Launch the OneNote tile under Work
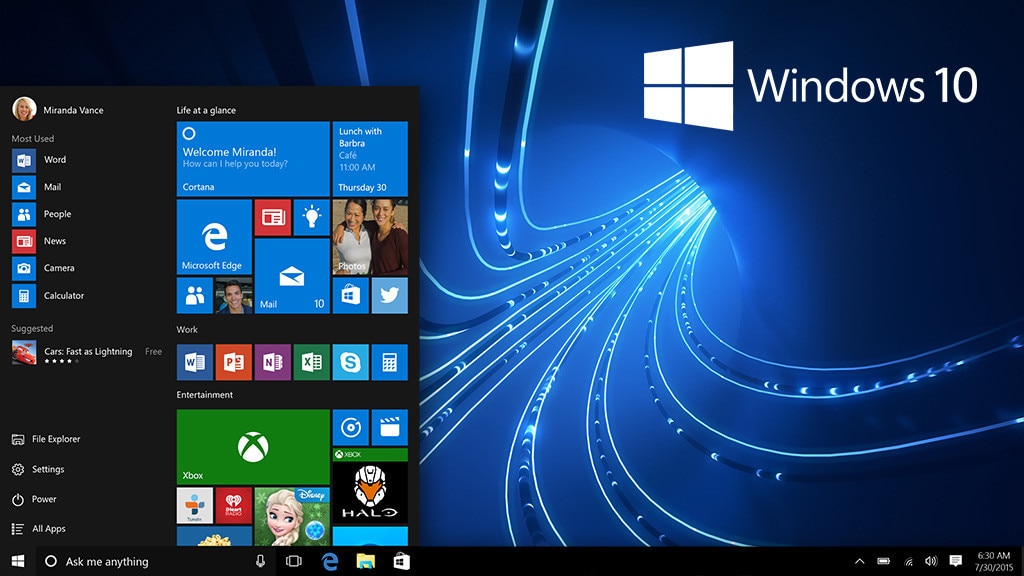1024x576 pixels. 273,362
